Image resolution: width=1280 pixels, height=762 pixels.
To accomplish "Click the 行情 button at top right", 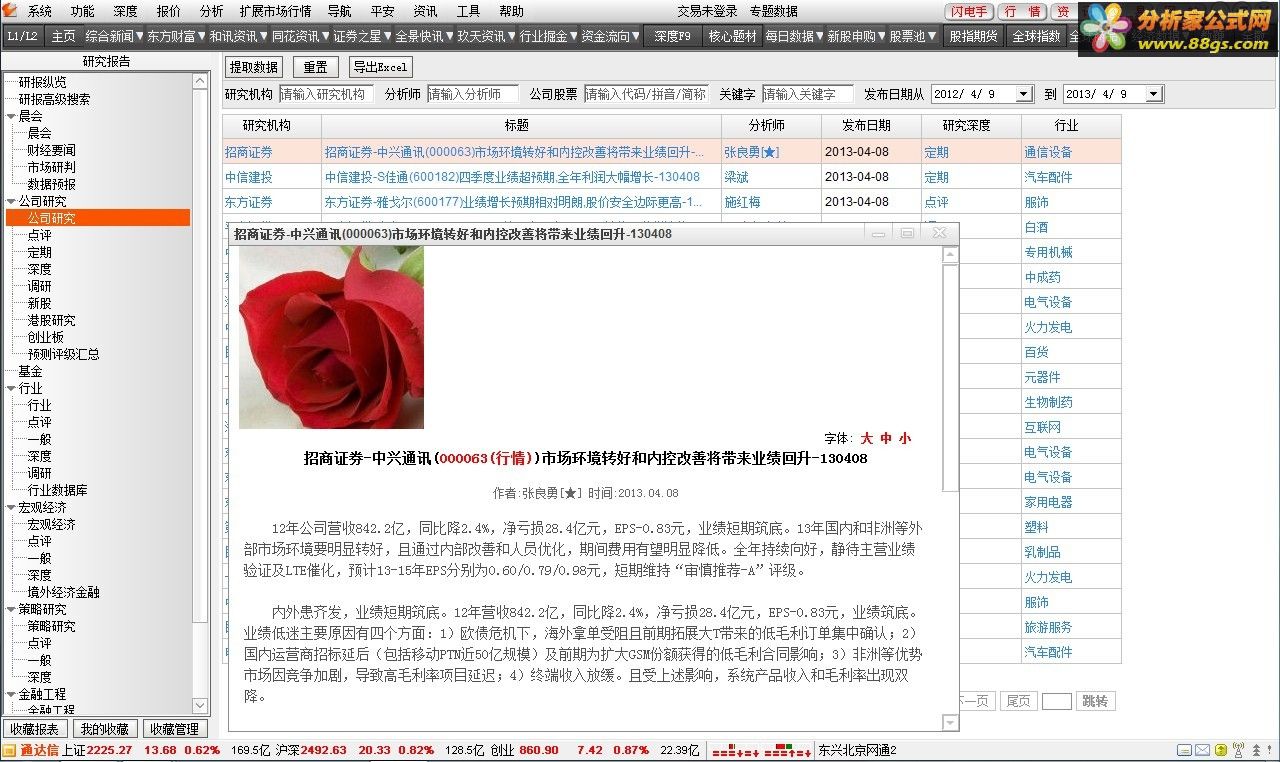I will click(x=1022, y=11).
